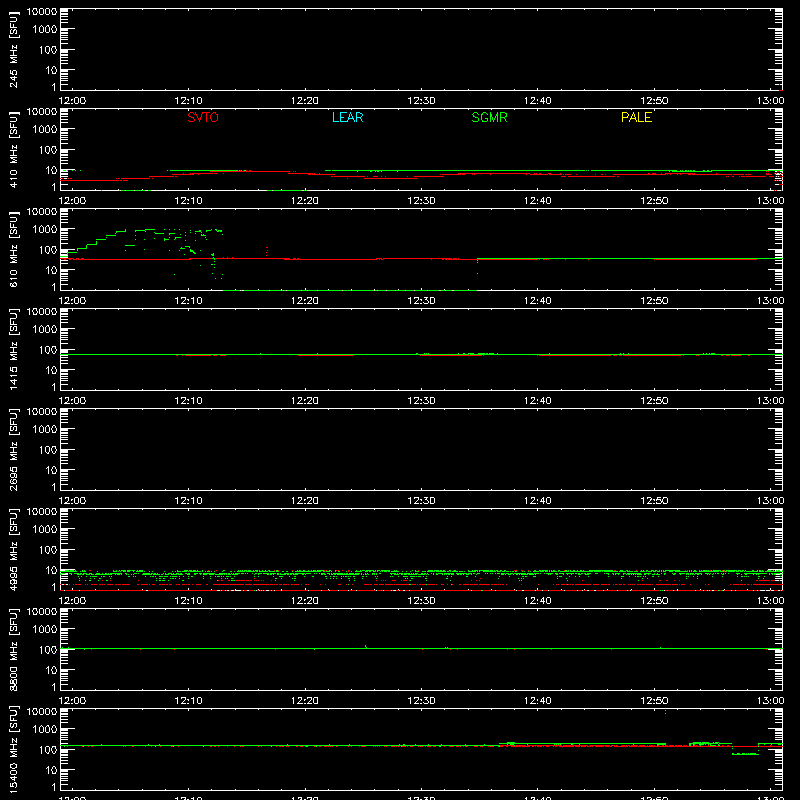800x800 pixels.
Task: Select the 1415 MHz [SFU] axis title
Action: 13,349
